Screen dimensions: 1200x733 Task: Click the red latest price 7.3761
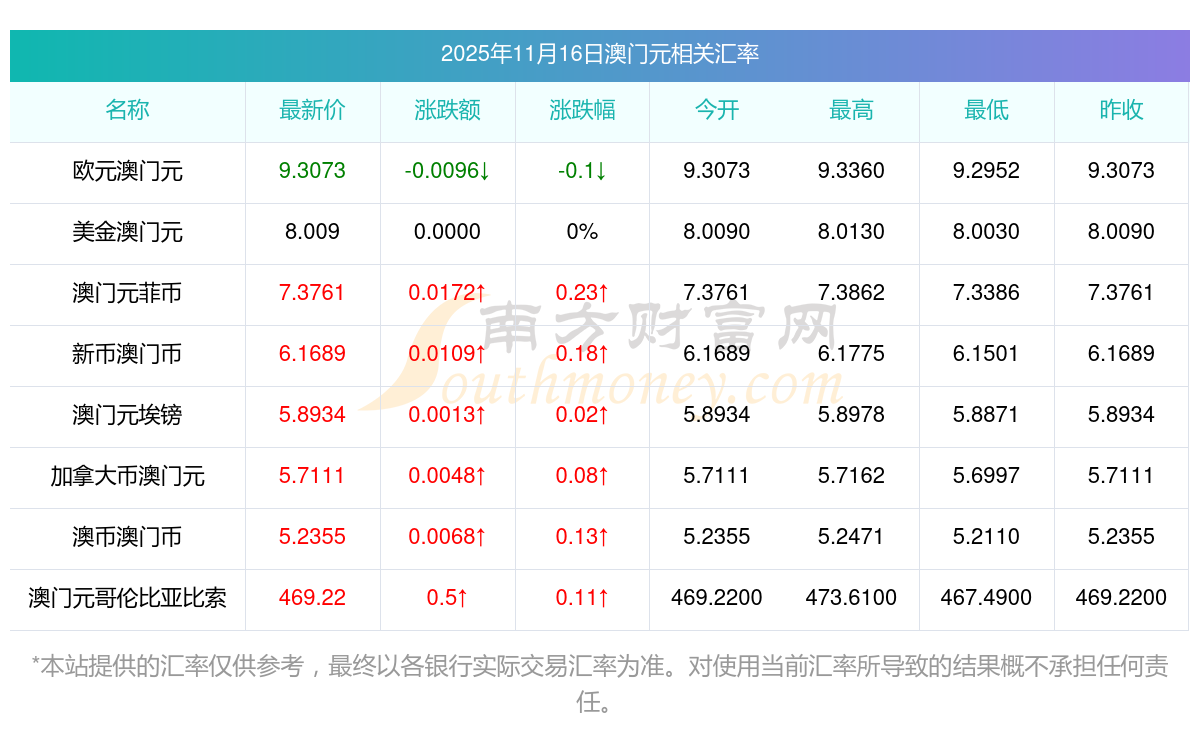(312, 293)
